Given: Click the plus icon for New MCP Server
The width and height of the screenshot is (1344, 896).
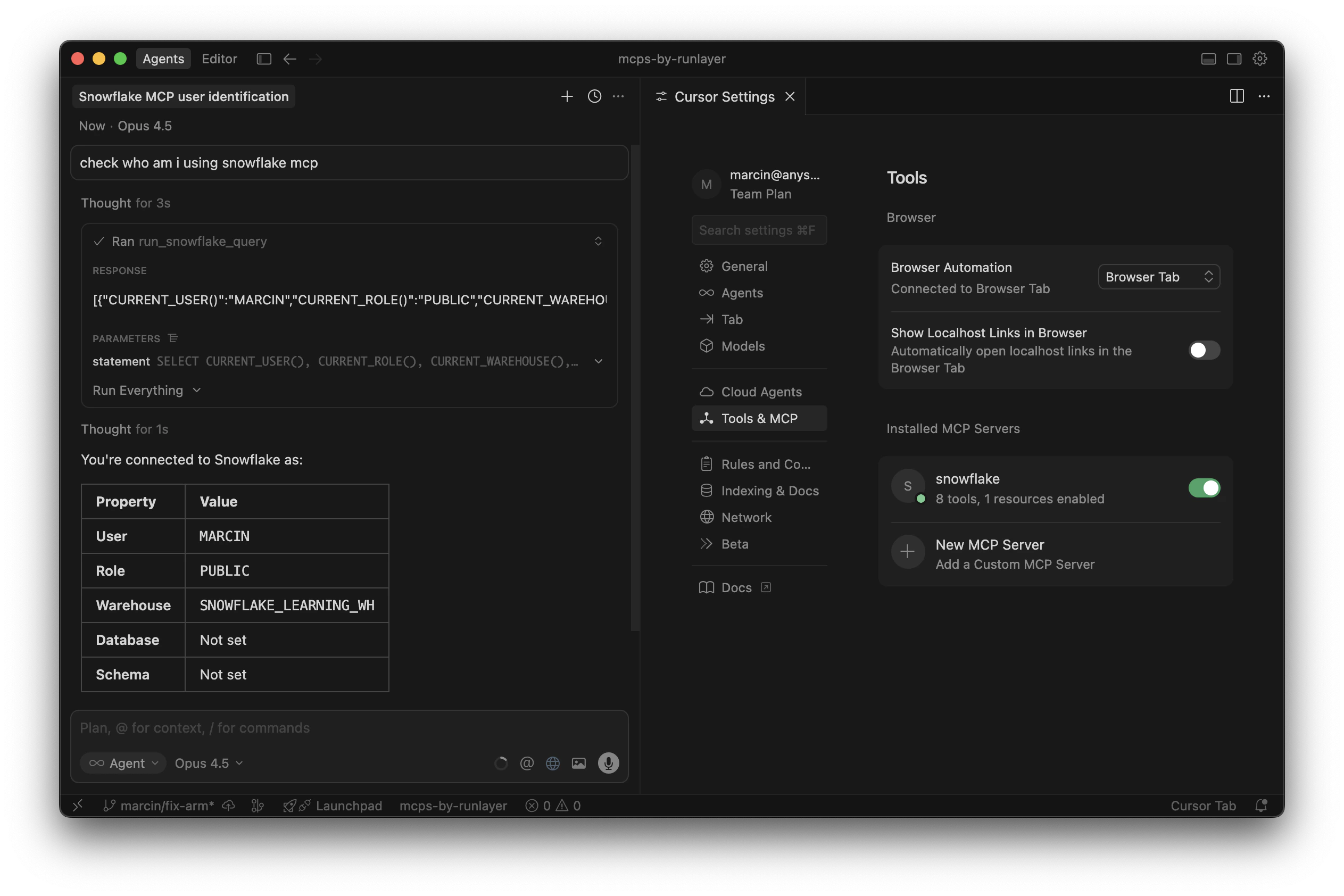Looking at the screenshot, I should 907,551.
